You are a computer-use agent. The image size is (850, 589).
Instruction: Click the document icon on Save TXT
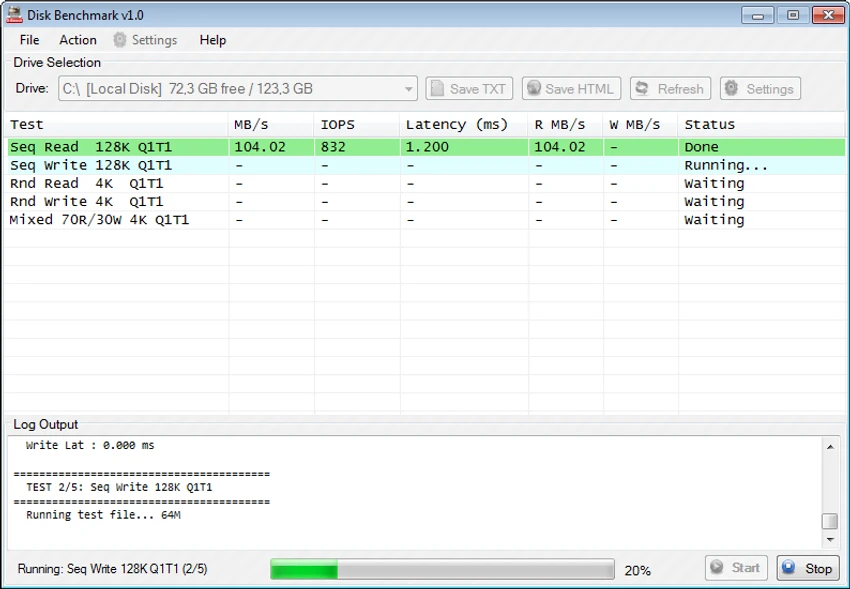pyautogui.click(x=437, y=88)
